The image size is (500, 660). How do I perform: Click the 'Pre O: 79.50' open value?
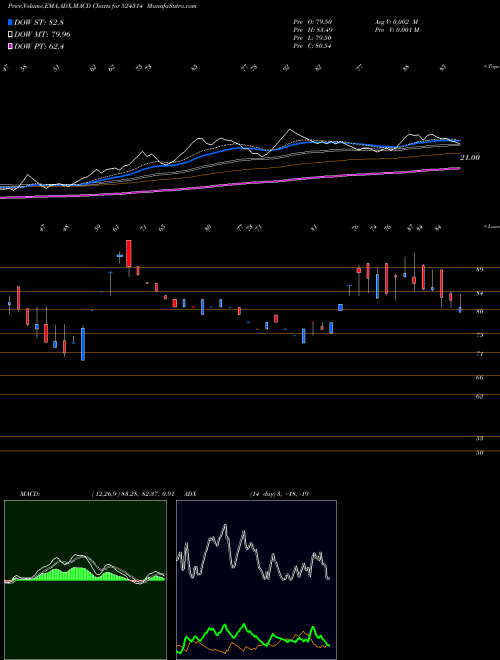click(313, 21)
